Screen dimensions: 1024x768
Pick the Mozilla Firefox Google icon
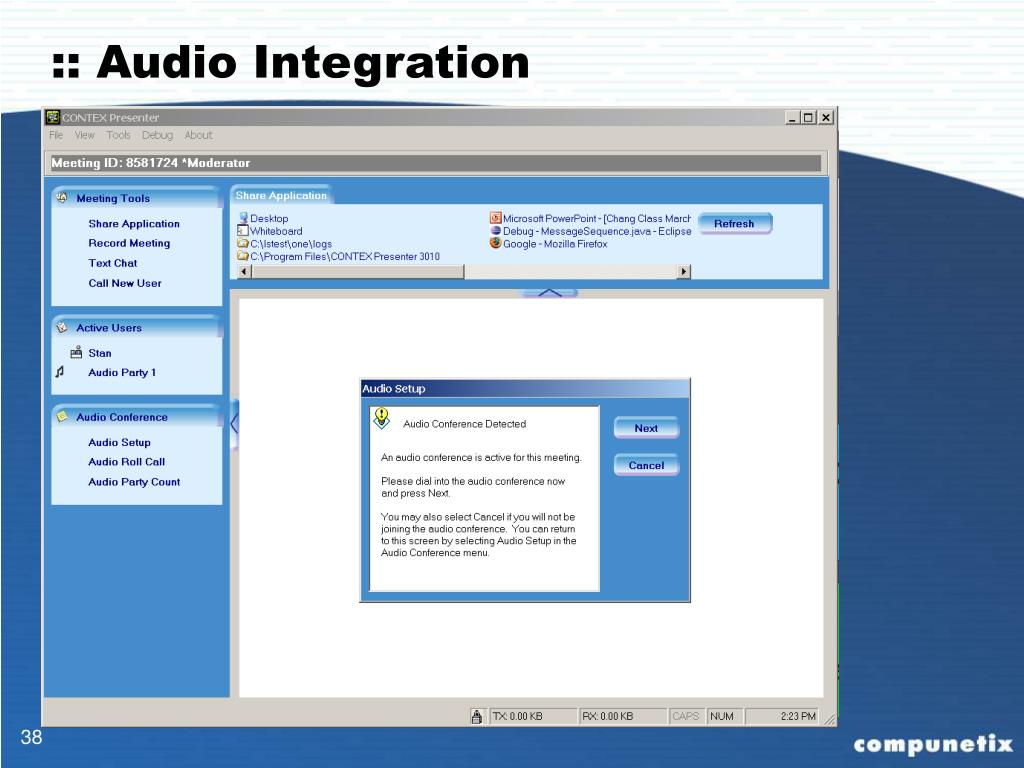[496, 243]
